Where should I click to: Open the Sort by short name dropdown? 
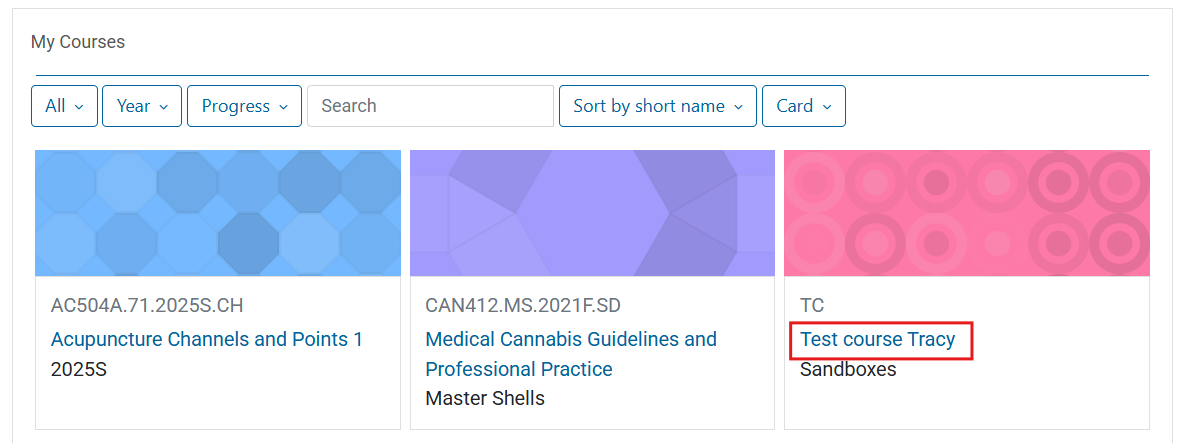pos(658,106)
